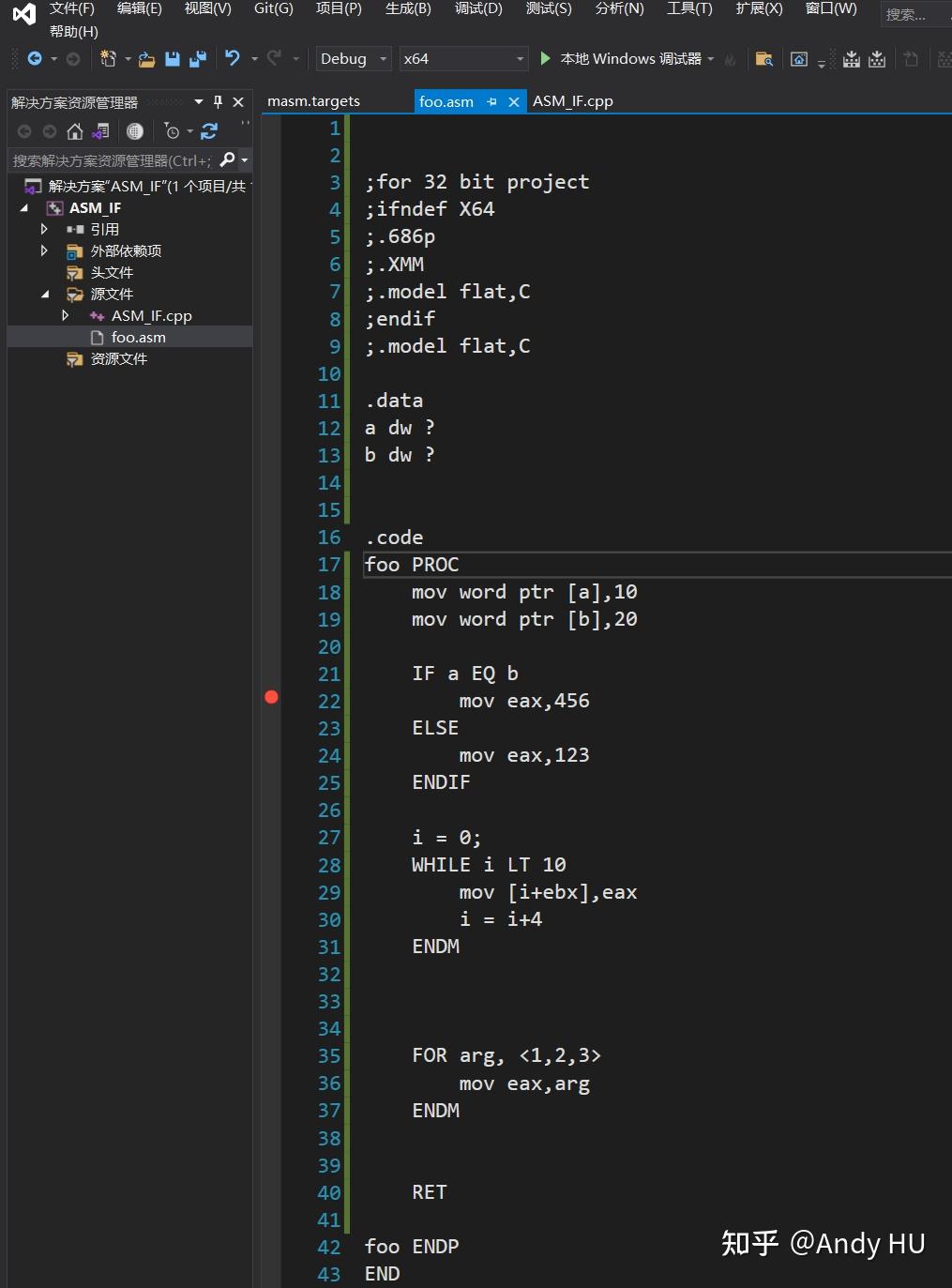This screenshot has width=952, height=1288.
Task: Open Find in Files search
Action: (763, 58)
